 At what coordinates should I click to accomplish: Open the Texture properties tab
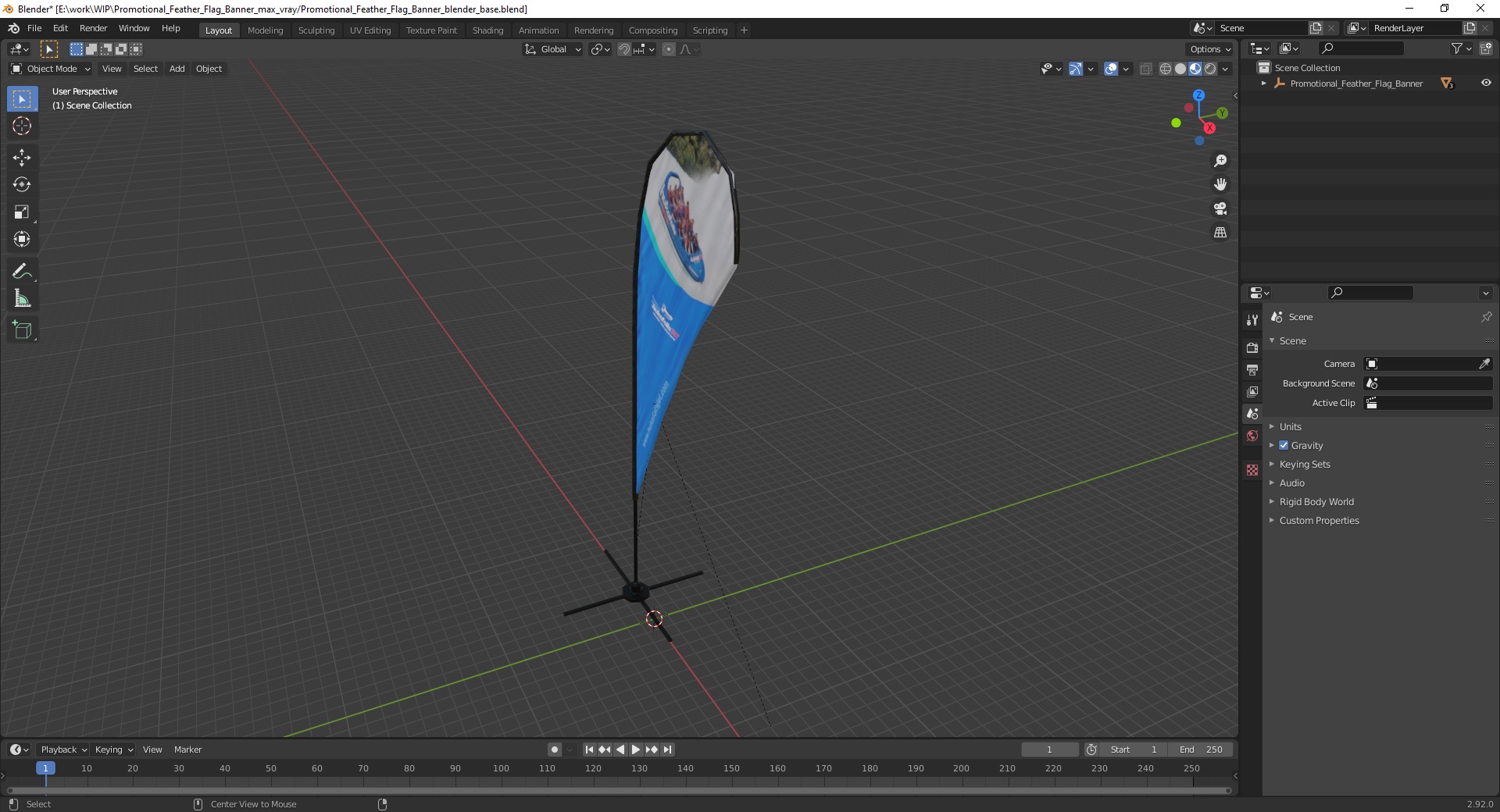(1252, 470)
